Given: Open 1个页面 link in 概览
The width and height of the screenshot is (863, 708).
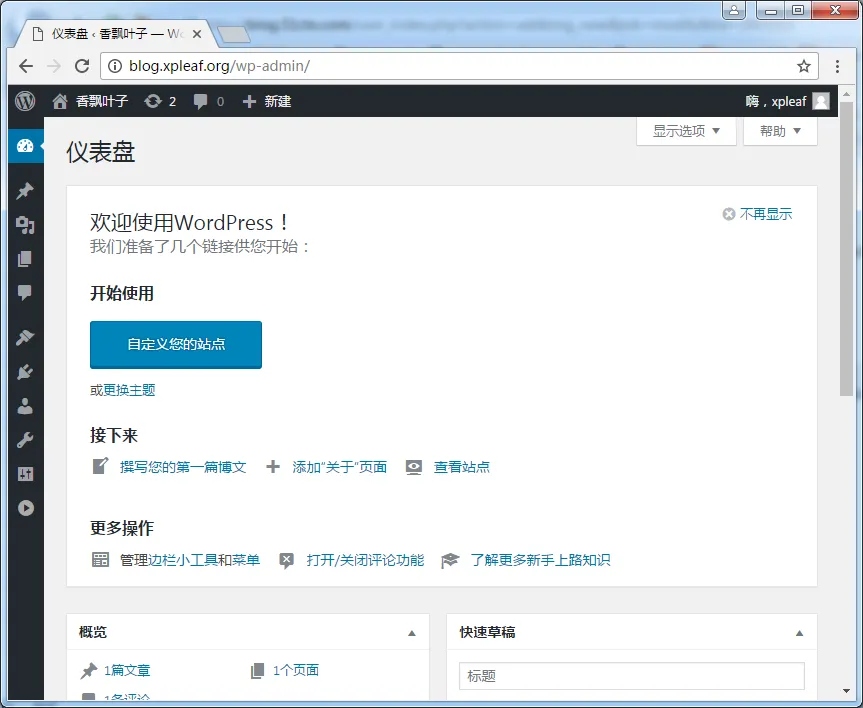Looking at the screenshot, I should tap(296, 671).
